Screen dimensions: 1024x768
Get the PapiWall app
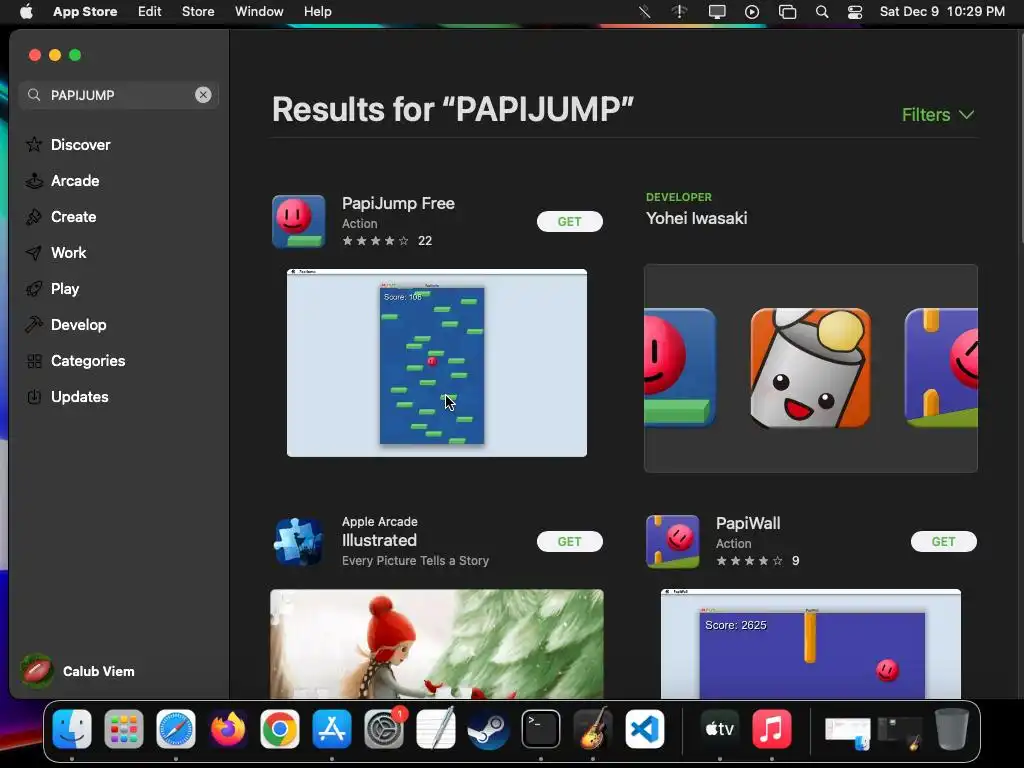tap(944, 541)
